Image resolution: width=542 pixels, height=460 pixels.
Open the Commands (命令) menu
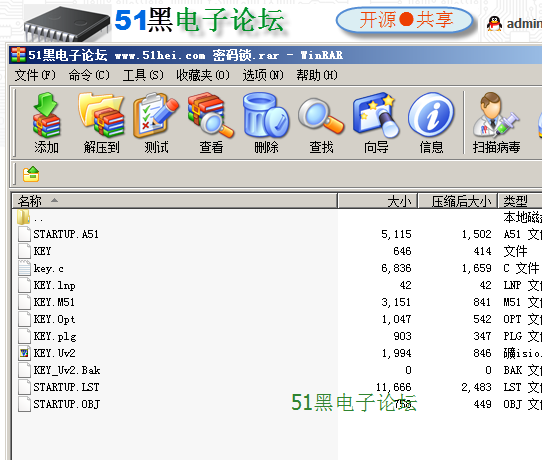[89, 75]
